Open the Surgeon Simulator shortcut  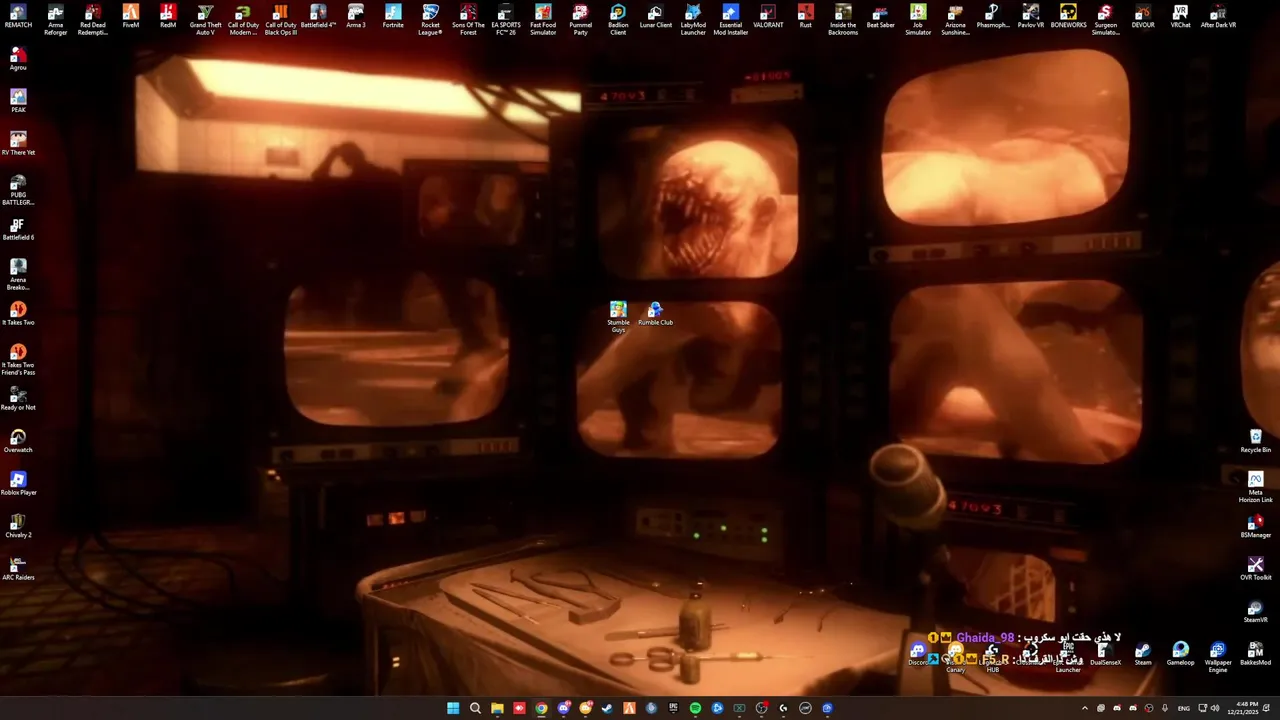tap(1106, 20)
